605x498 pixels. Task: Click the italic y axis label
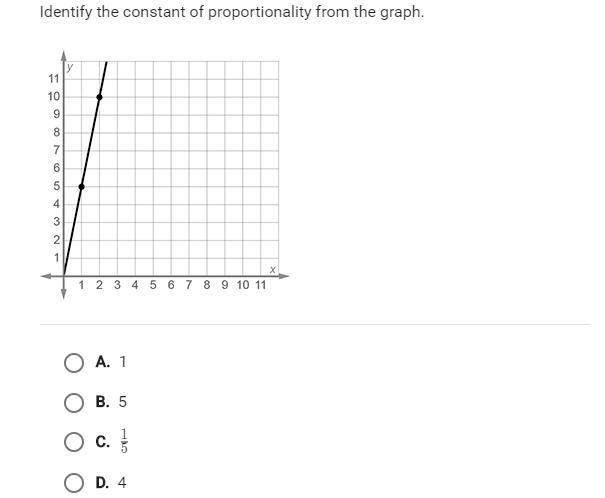[69, 68]
